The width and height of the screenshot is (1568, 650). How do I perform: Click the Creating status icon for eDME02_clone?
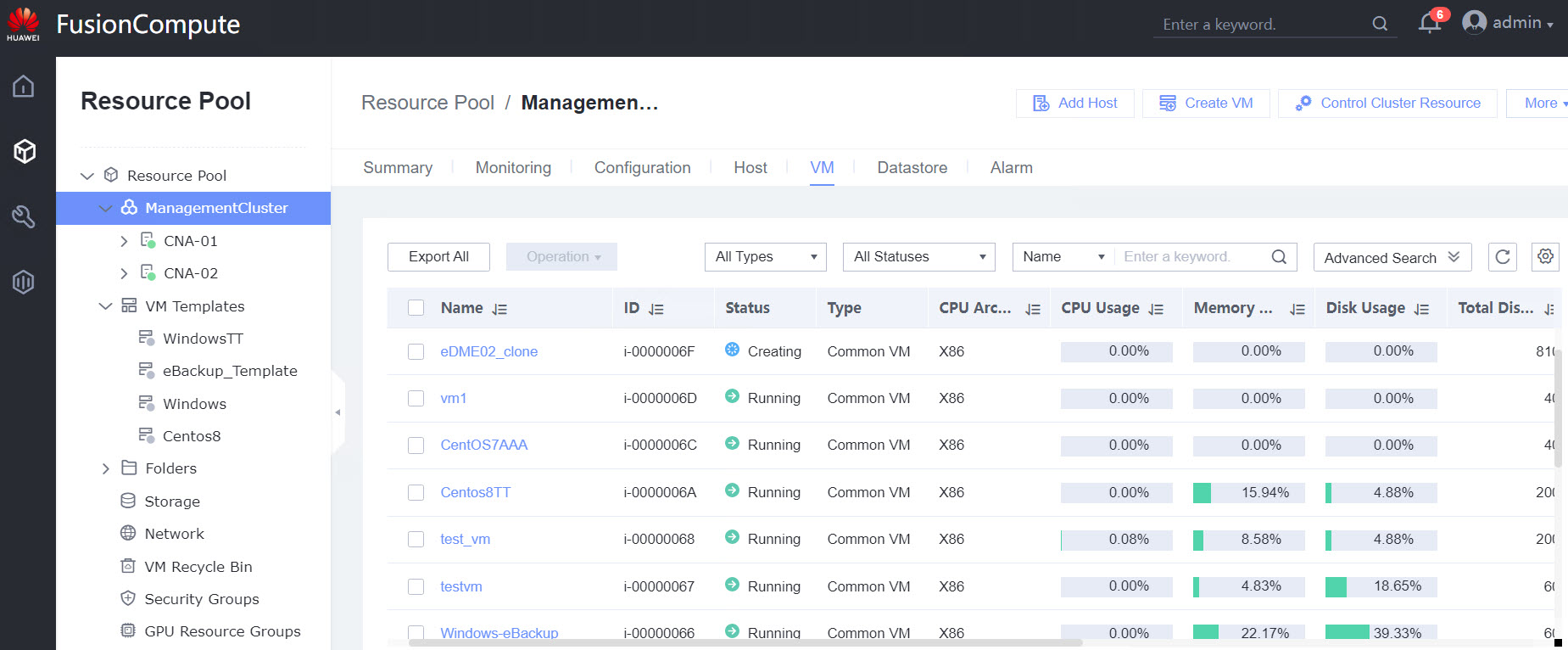tap(733, 350)
